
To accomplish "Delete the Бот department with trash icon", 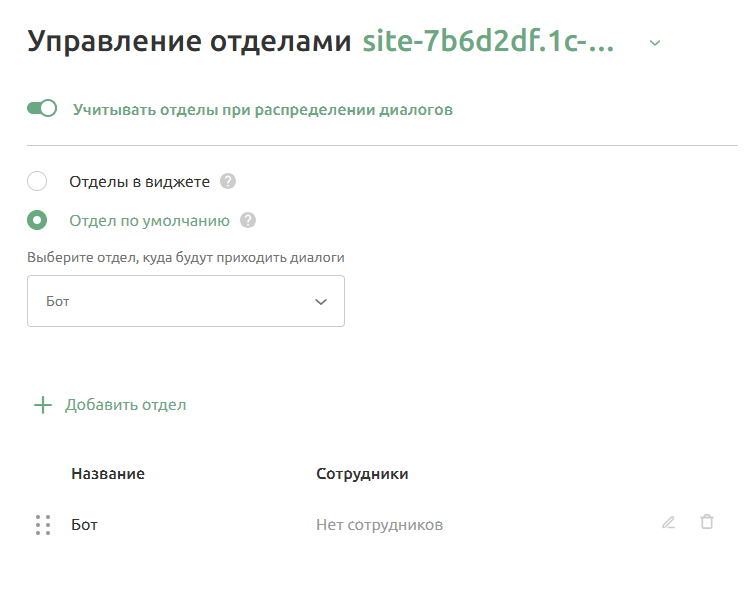I will [x=707, y=522].
